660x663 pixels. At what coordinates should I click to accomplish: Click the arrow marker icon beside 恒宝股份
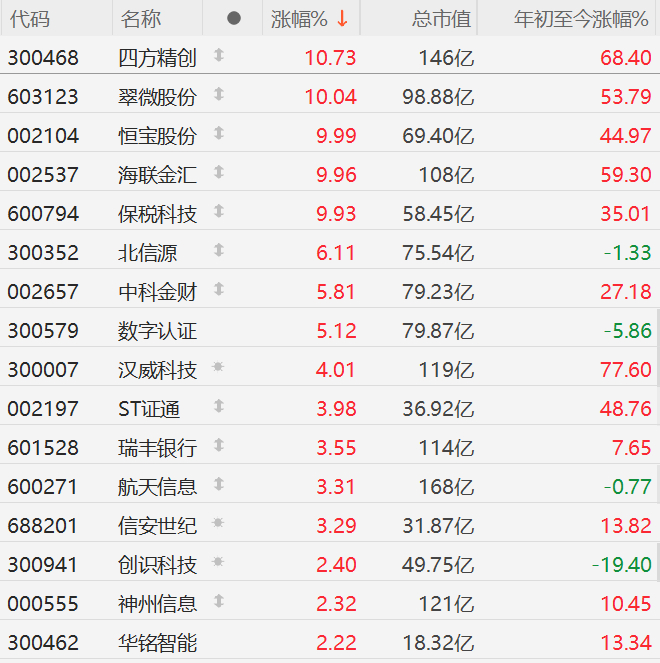click(x=219, y=133)
